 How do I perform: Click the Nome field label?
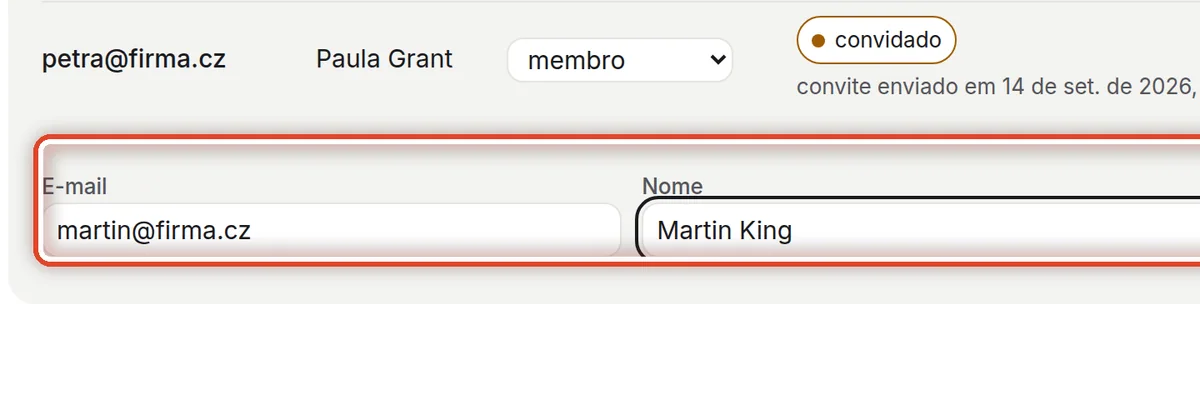672,186
